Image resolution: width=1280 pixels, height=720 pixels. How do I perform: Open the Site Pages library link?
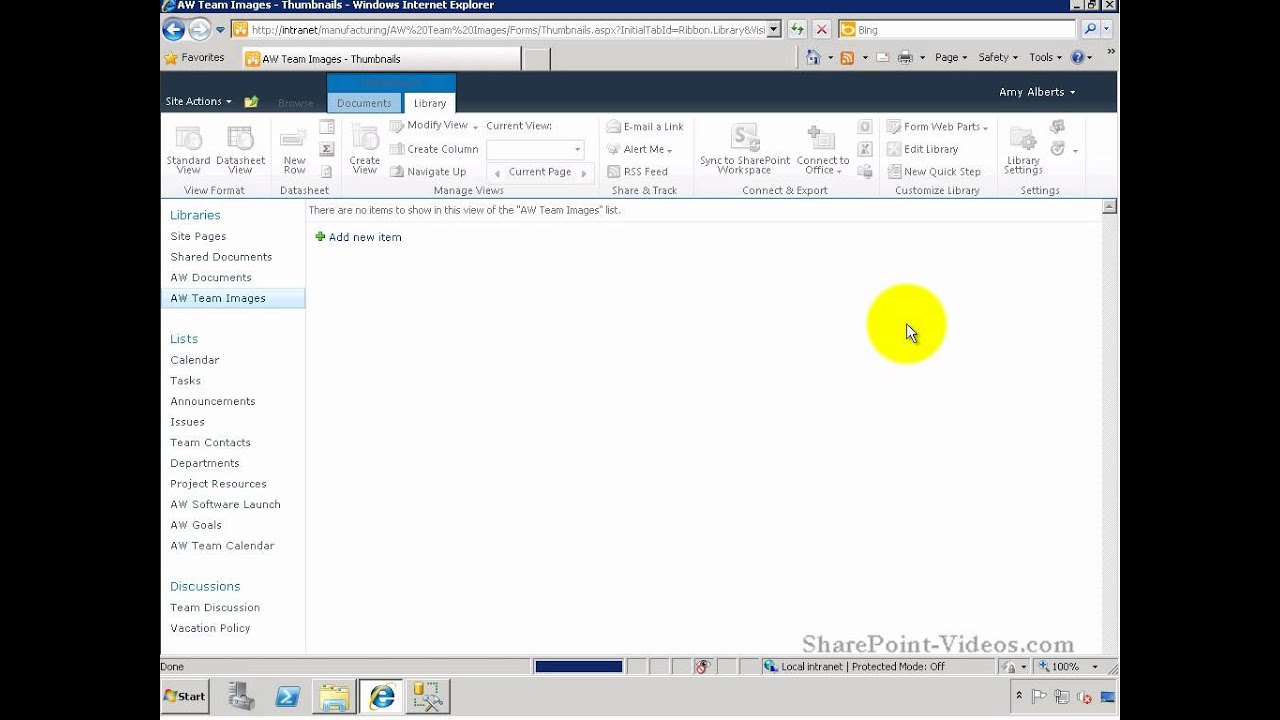pos(198,236)
